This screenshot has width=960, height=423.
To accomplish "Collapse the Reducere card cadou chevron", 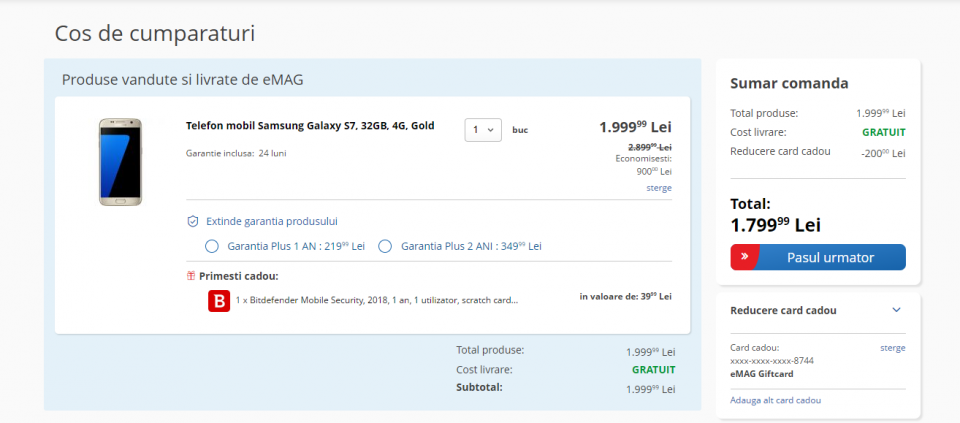I will click(896, 310).
